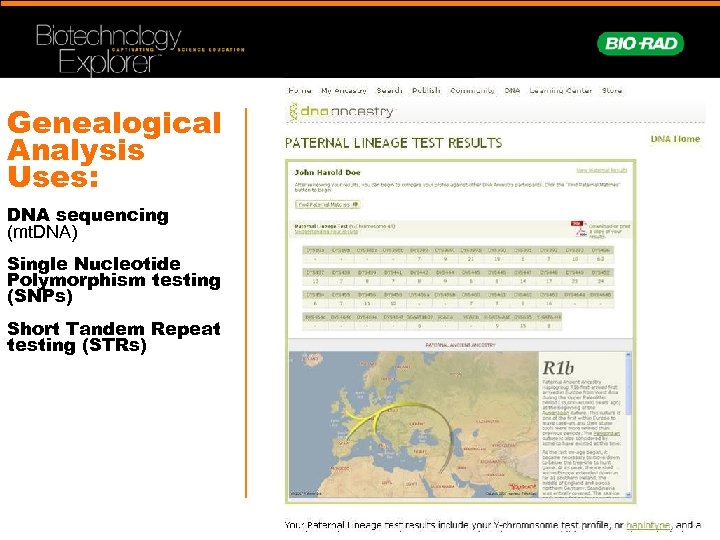Select the DNA navigation item

pos(512,90)
